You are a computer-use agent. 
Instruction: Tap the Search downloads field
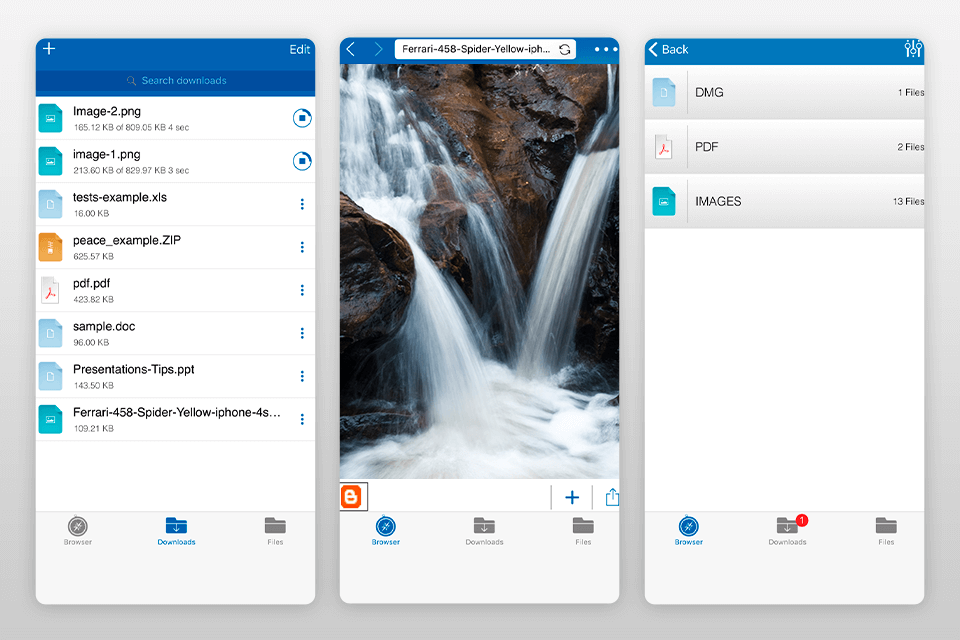[x=175, y=80]
